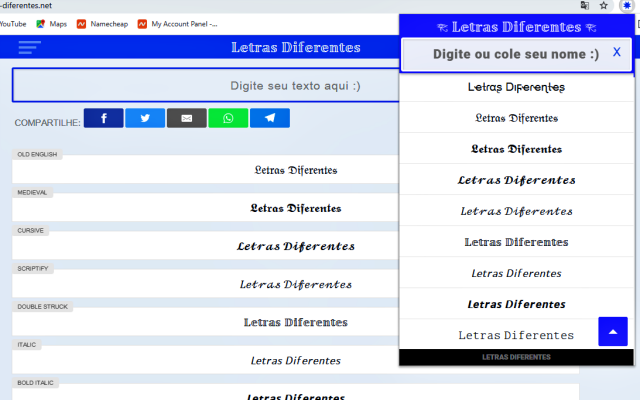Open the hamburger menu on Letras Diferentes page

[29, 47]
